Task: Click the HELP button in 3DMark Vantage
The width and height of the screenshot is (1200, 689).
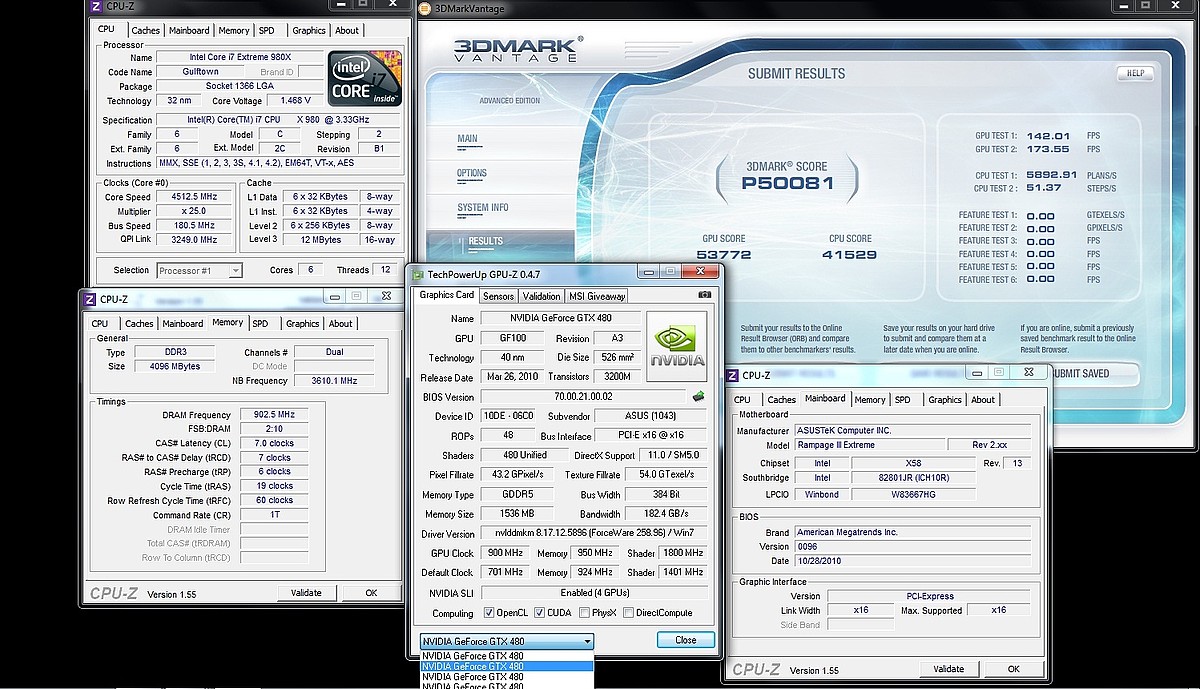Action: point(1135,73)
